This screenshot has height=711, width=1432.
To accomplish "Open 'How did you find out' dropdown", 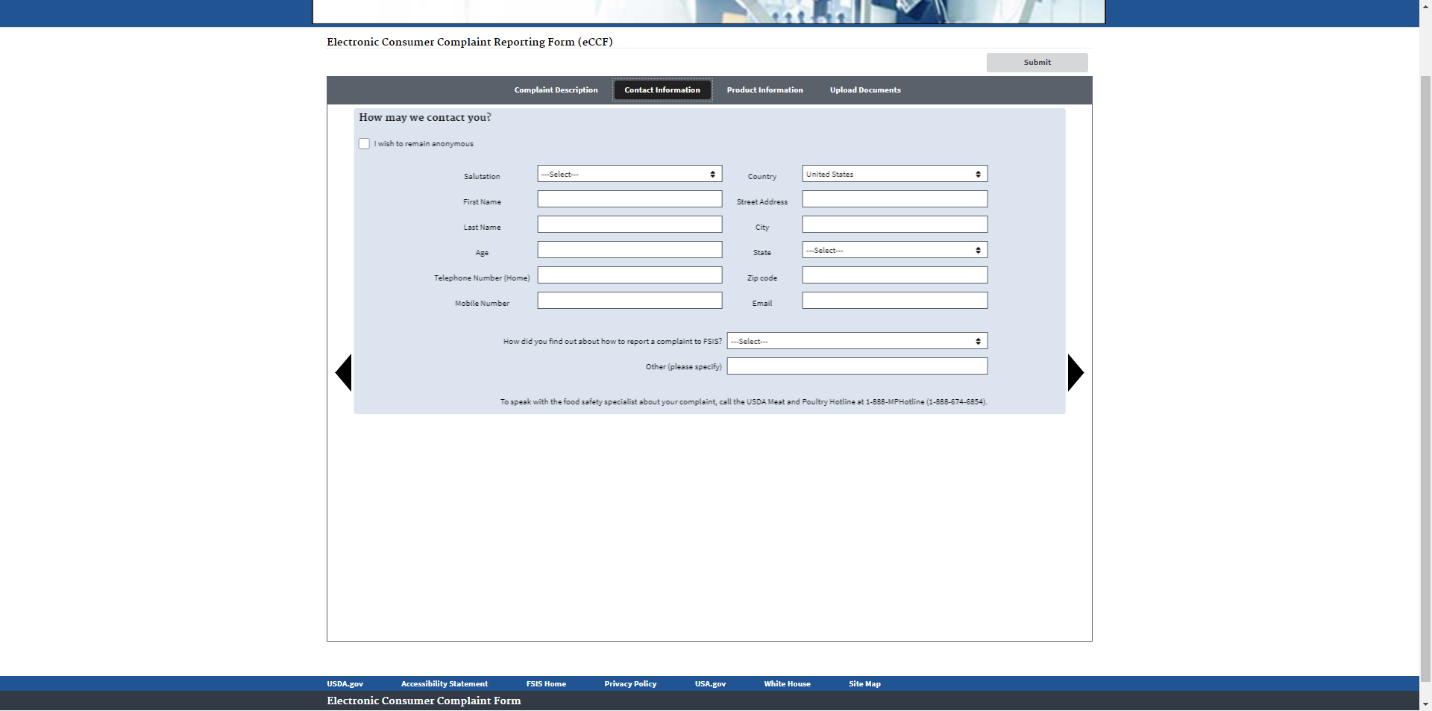I will click(856, 341).
